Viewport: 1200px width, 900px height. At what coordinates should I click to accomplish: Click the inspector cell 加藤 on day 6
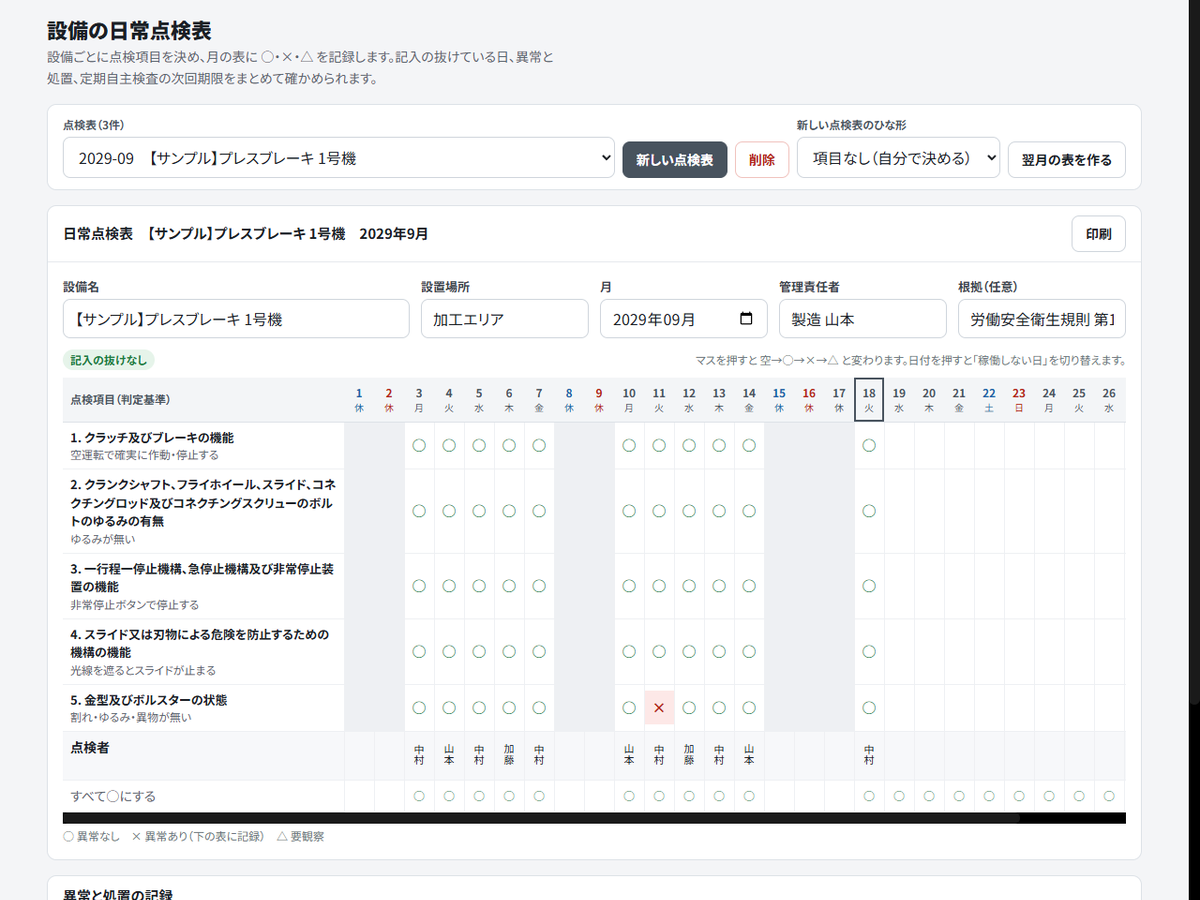click(x=509, y=755)
